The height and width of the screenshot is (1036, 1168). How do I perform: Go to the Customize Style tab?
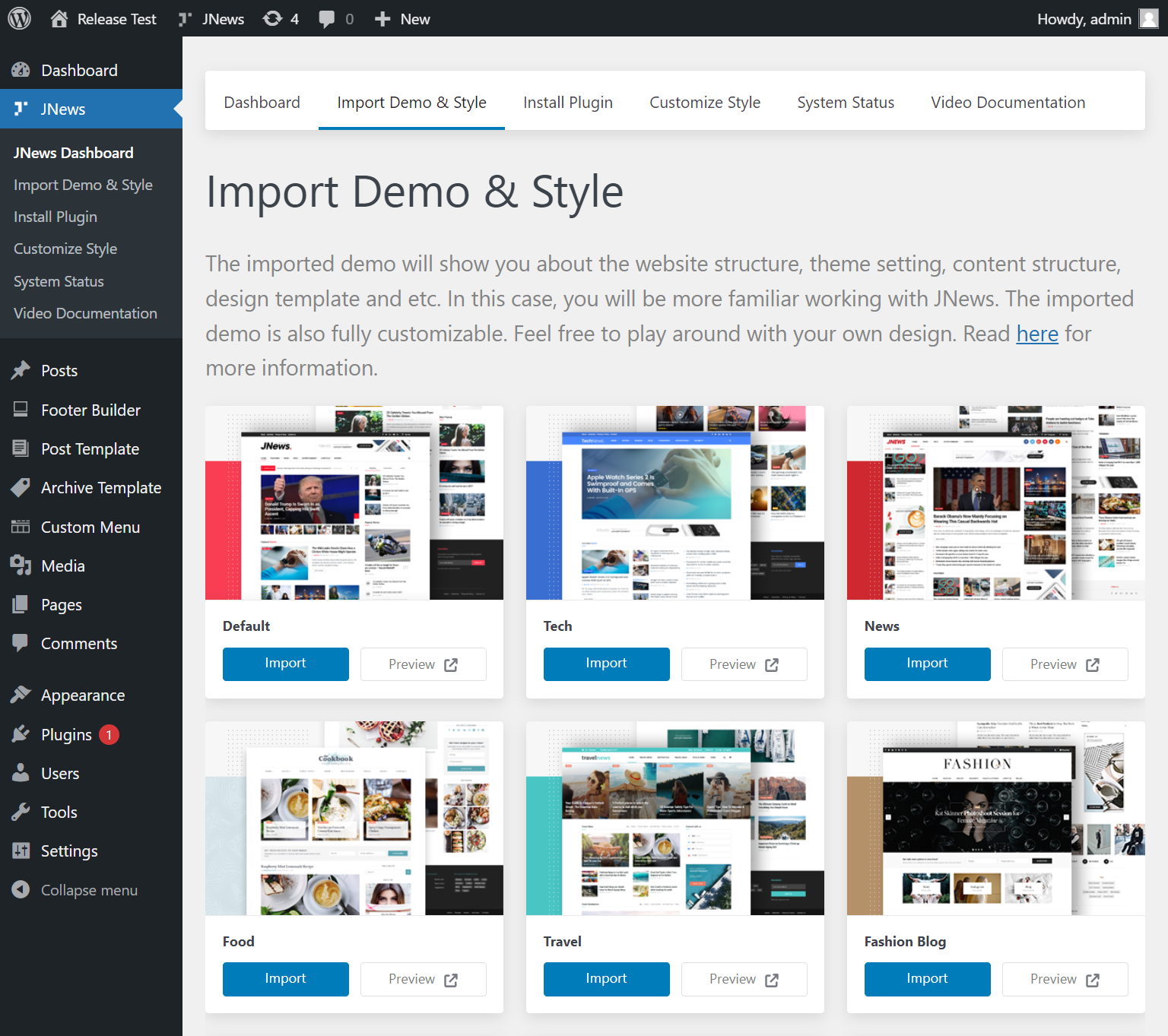click(705, 102)
